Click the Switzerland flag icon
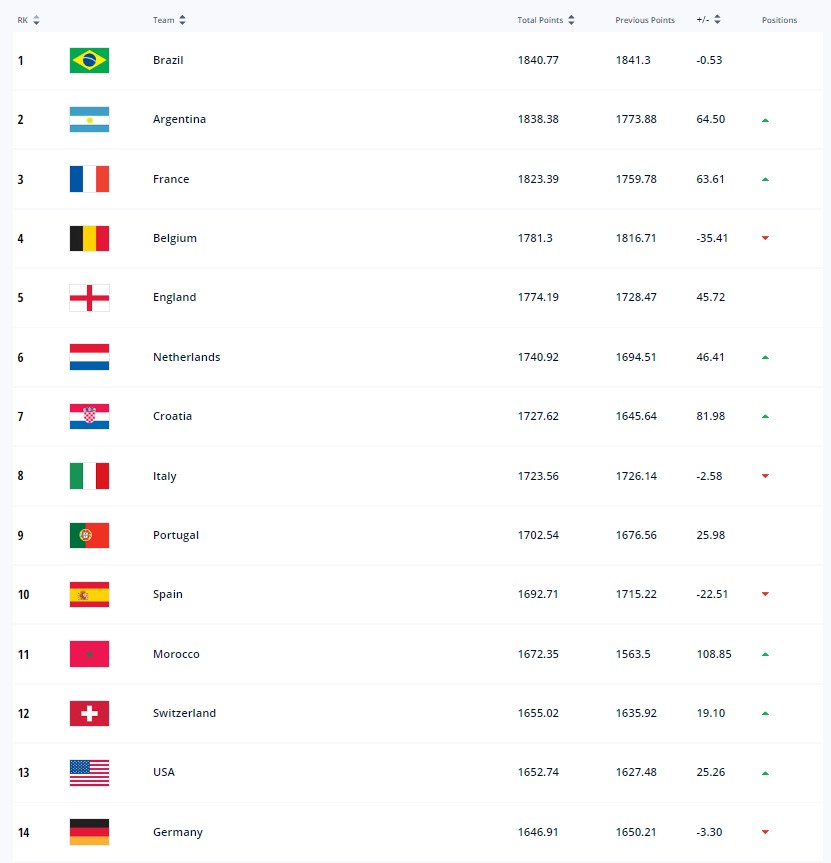Screen dimensions: 831x863 (89, 713)
